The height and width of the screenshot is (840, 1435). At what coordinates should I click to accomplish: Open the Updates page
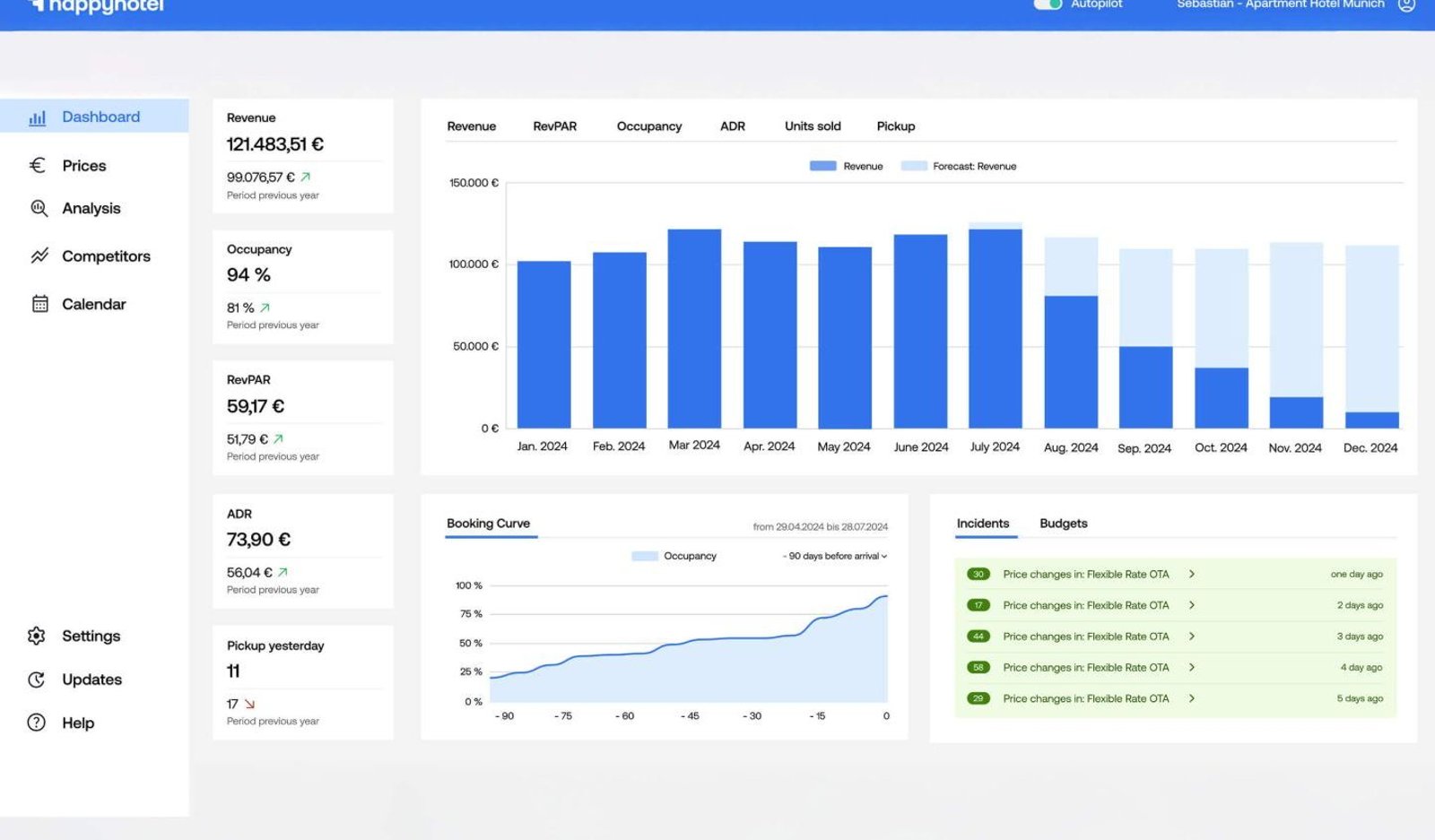(x=91, y=680)
